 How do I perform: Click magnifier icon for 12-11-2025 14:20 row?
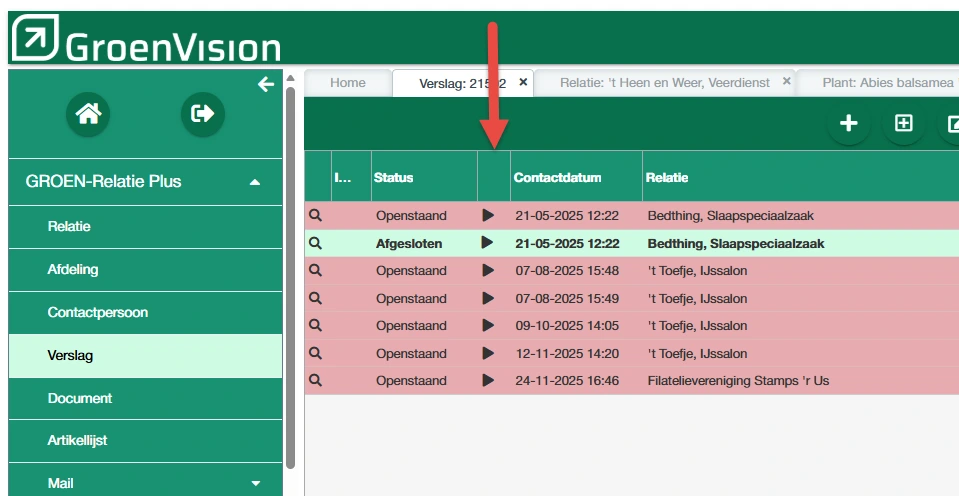tap(315, 353)
